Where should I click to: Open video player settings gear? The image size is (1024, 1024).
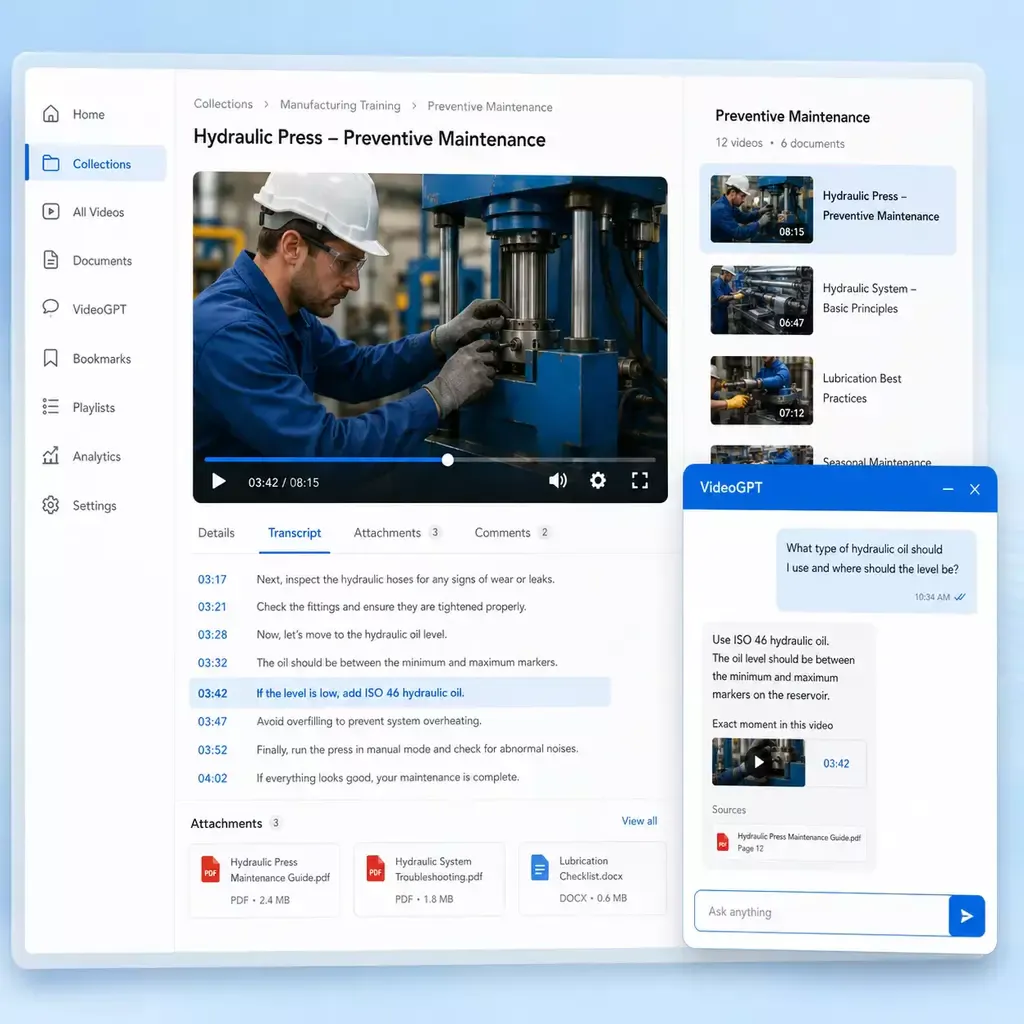598,481
